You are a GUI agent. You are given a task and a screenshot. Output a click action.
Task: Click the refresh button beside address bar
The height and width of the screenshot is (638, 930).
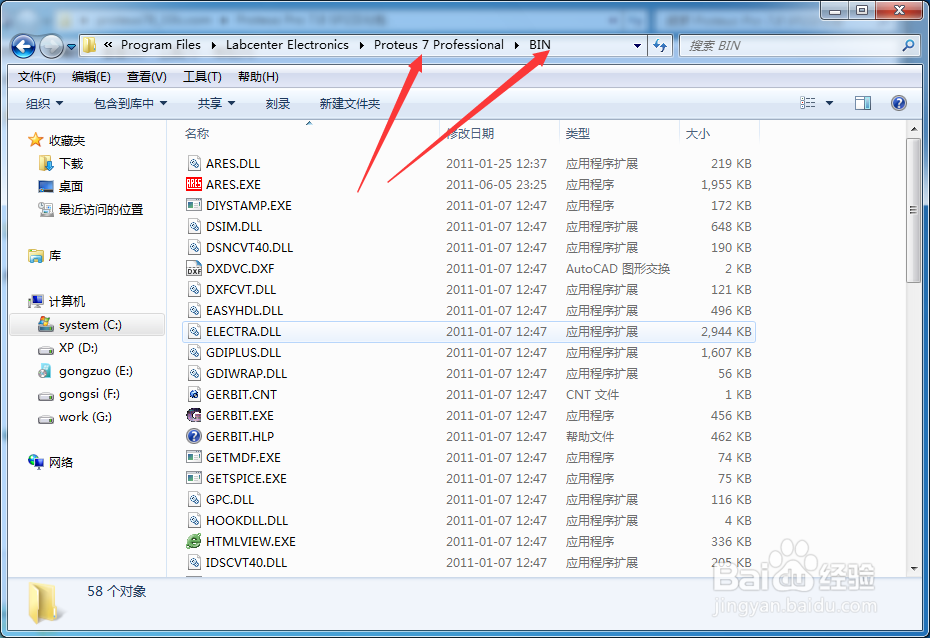point(660,46)
